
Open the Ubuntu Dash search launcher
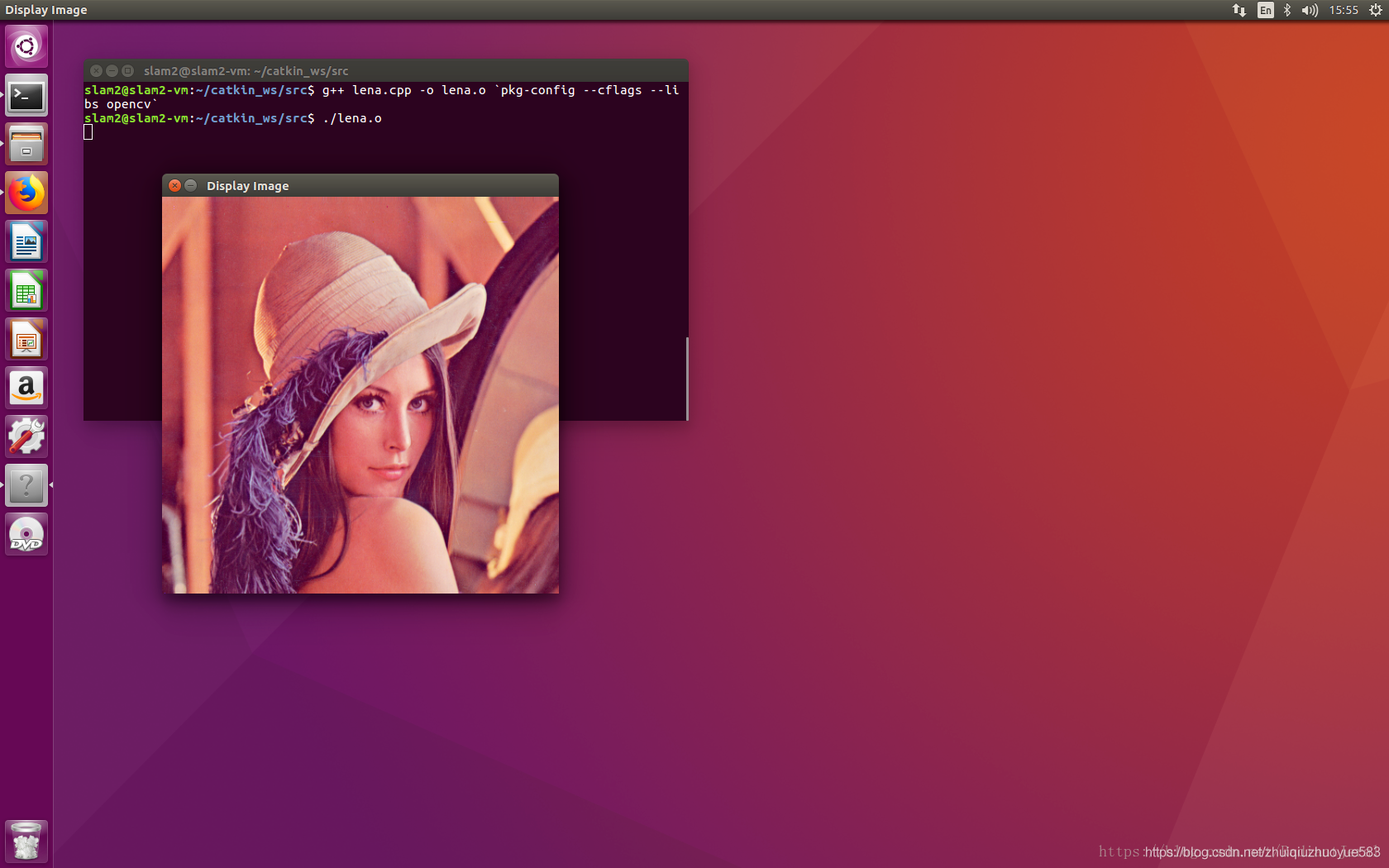point(26,46)
